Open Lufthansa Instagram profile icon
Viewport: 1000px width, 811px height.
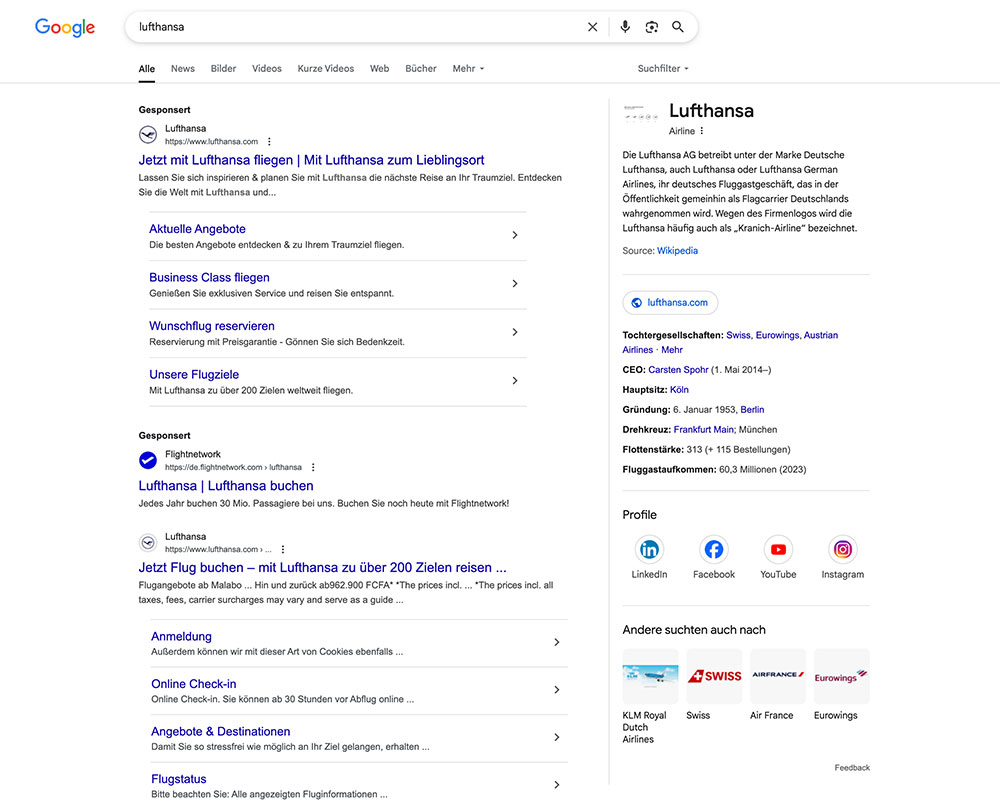[842, 550]
